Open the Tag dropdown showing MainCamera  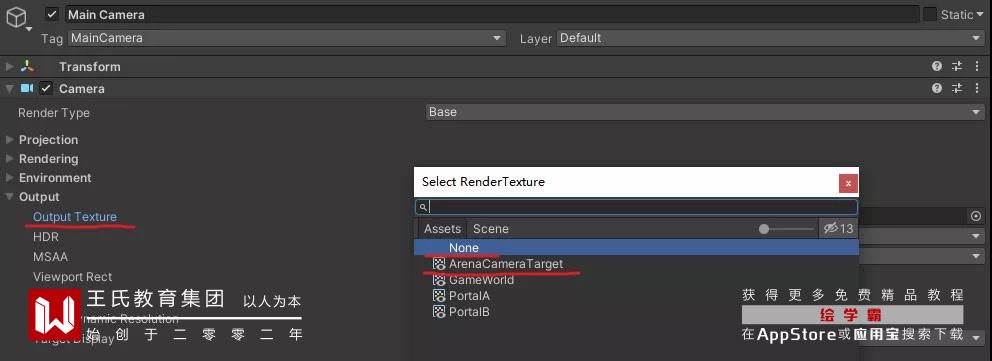click(x=287, y=38)
